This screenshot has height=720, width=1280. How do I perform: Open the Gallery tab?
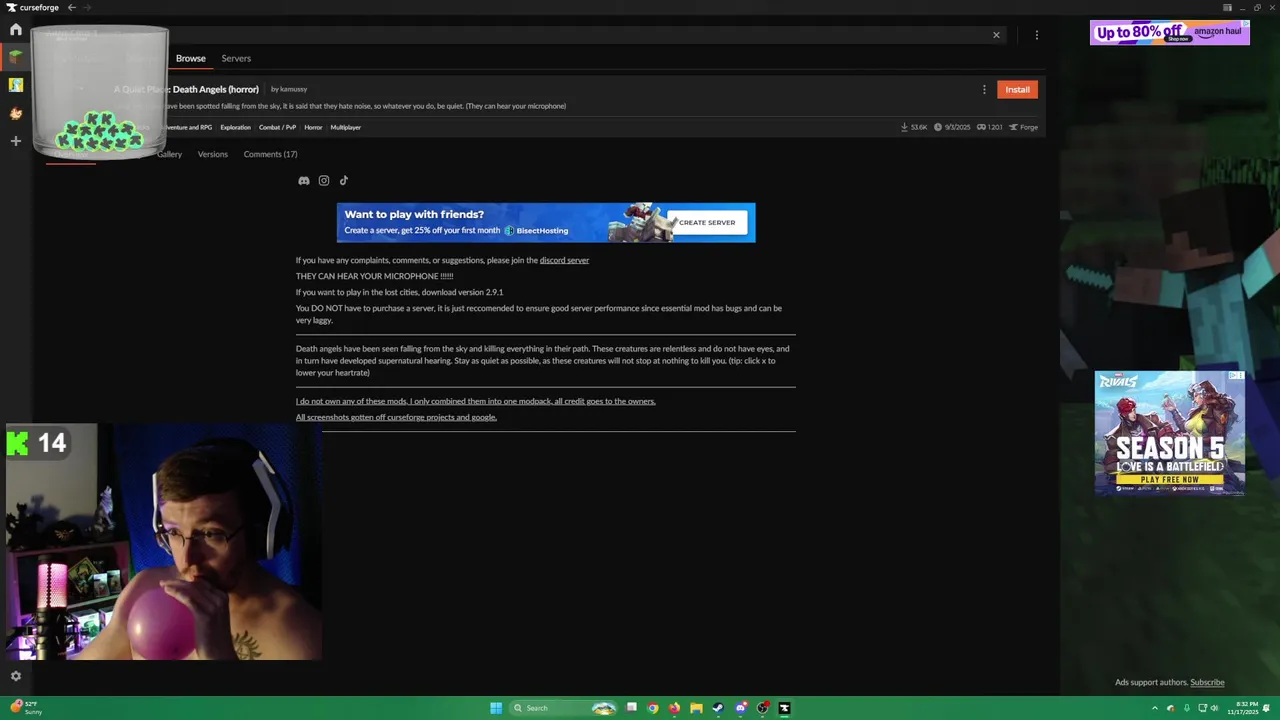click(169, 154)
